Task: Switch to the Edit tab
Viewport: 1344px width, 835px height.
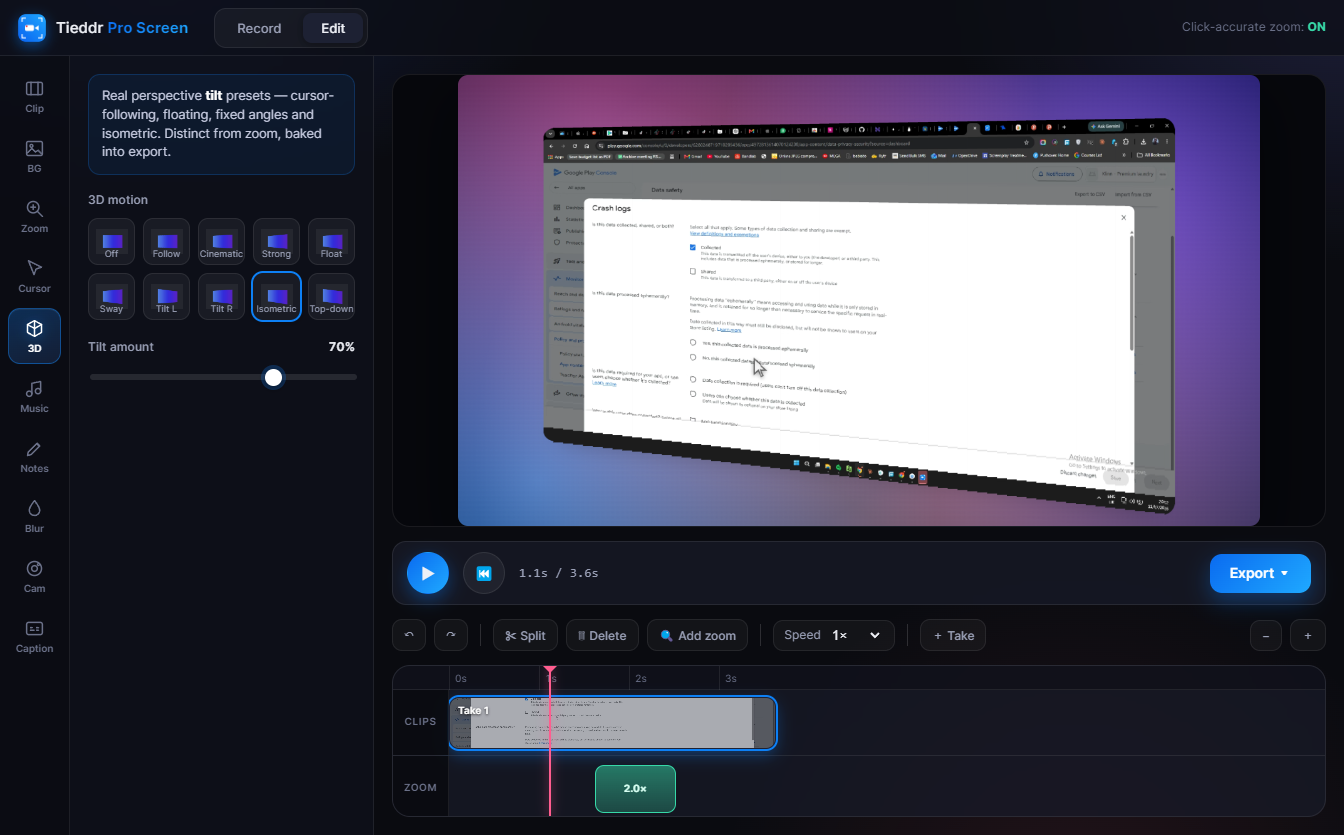Action: pos(333,28)
